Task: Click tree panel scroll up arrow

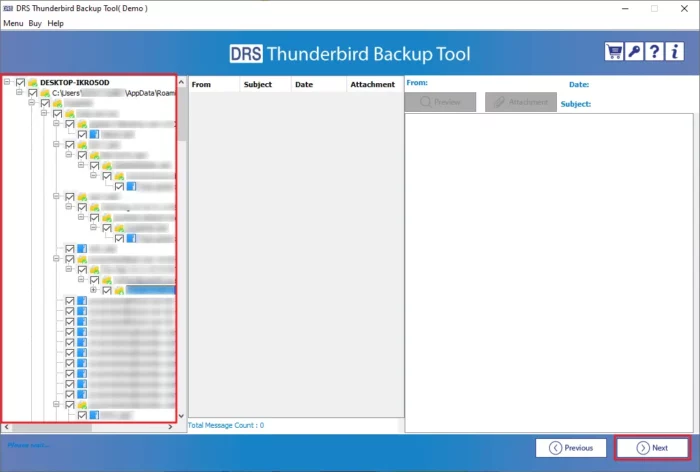Action: pos(181,82)
